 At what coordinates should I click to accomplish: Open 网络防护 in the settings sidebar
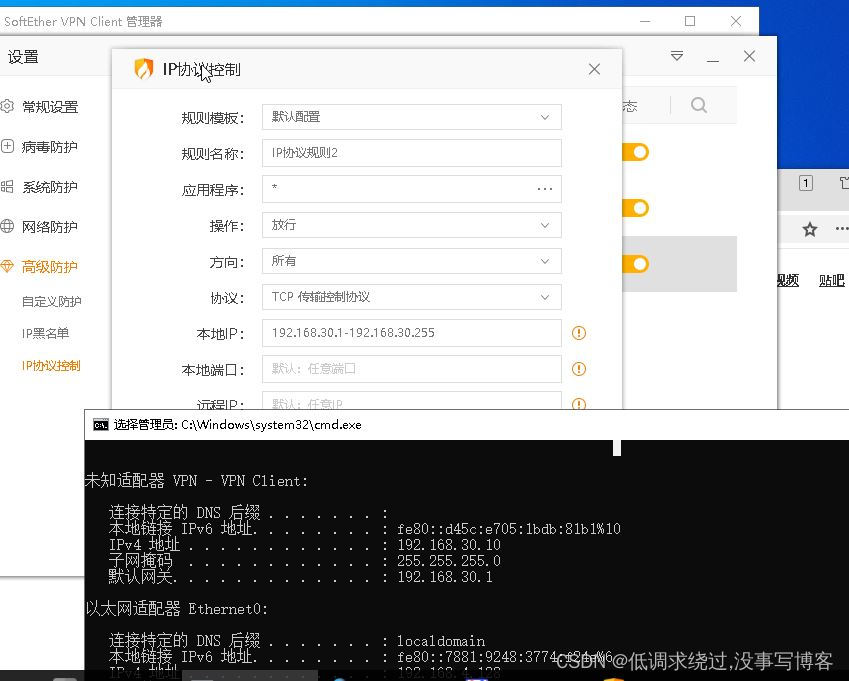click(x=50, y=227)
